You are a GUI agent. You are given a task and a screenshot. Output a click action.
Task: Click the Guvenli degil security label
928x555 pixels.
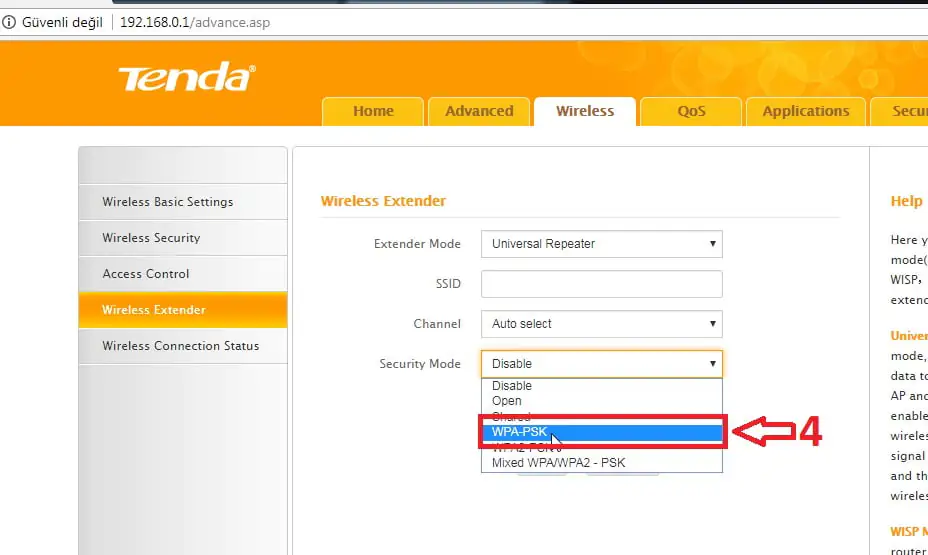(62, 22)
